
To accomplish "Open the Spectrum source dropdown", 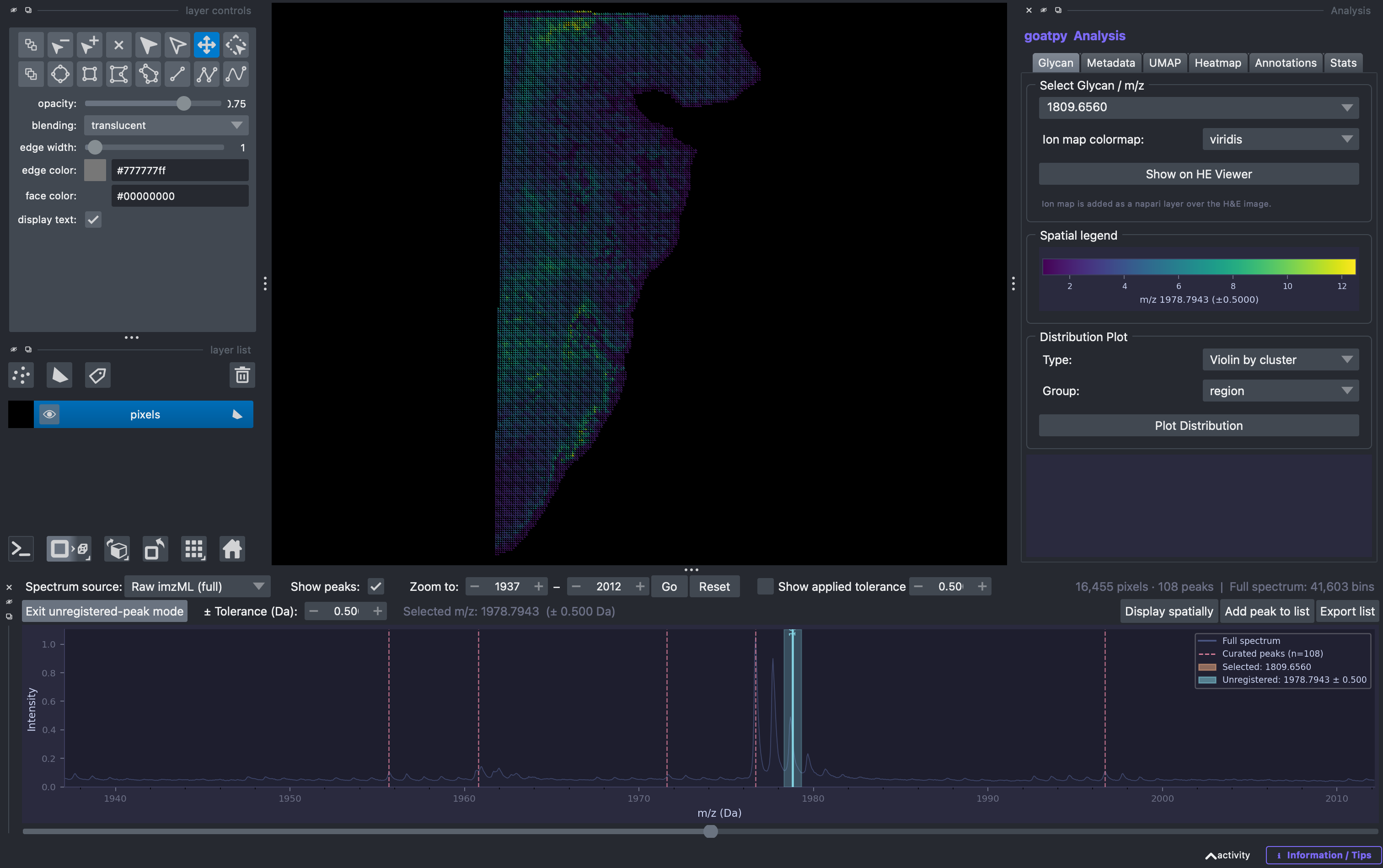I will click(x=198, y=586).
